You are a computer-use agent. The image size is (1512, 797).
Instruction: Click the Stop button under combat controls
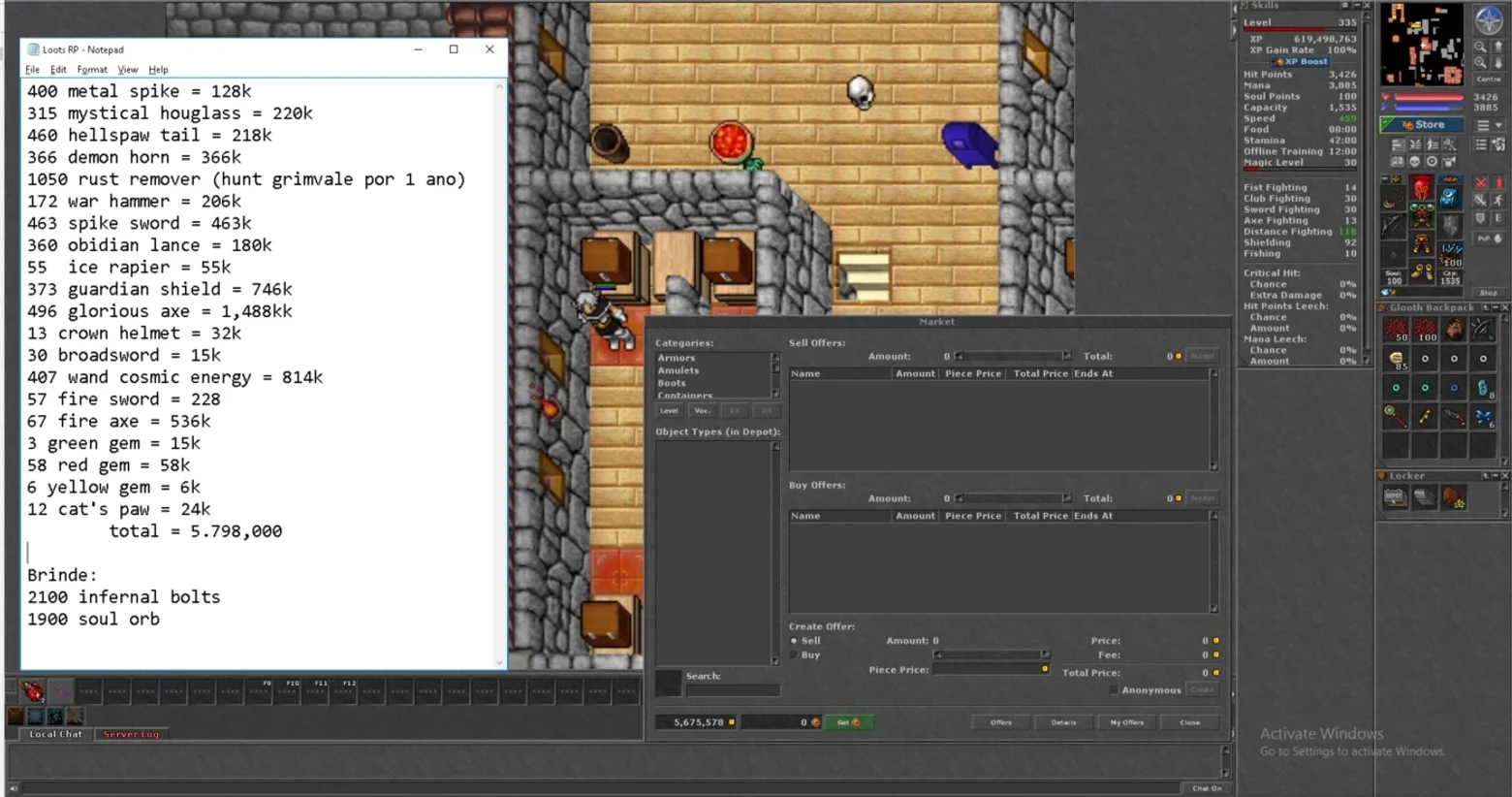click(1488, 293)
